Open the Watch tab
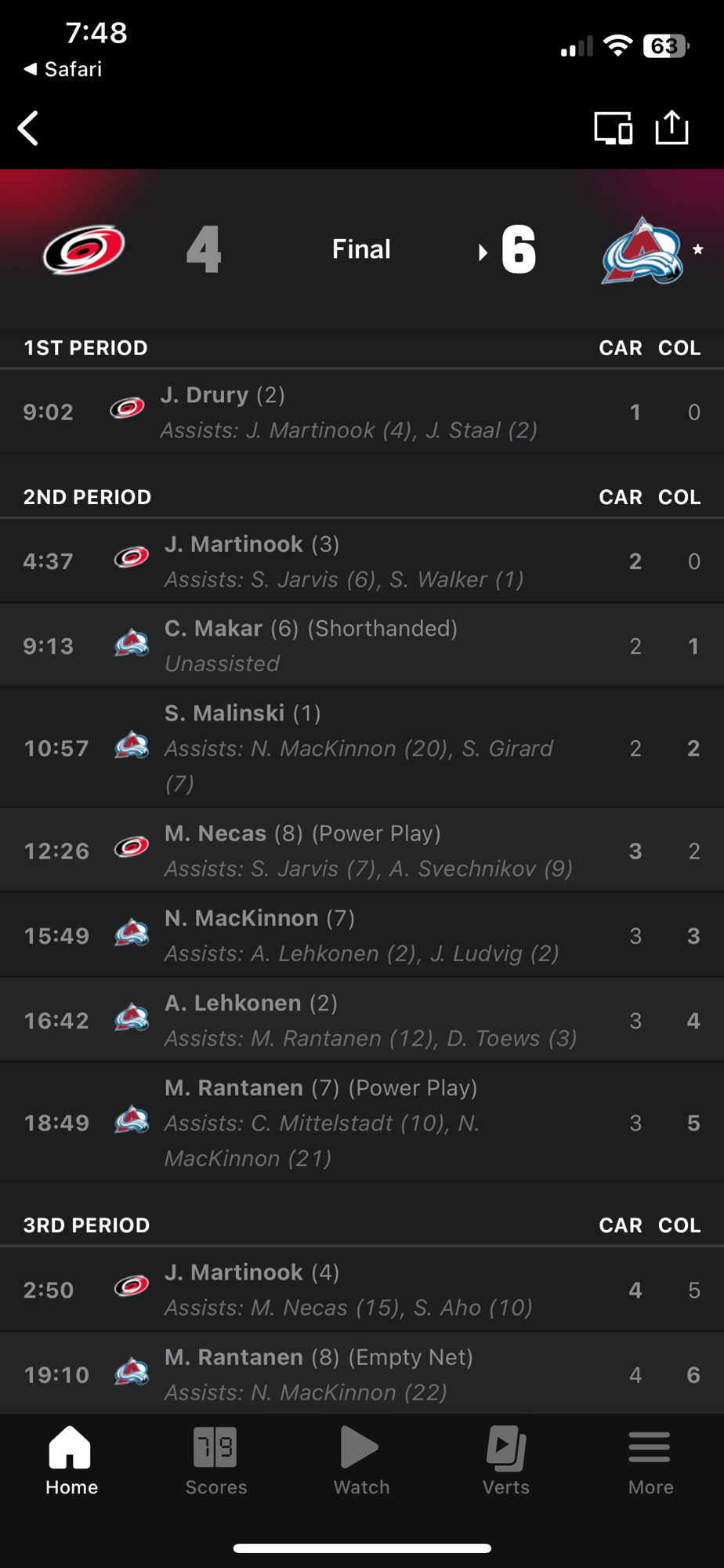 click(x=361, y=1461)
